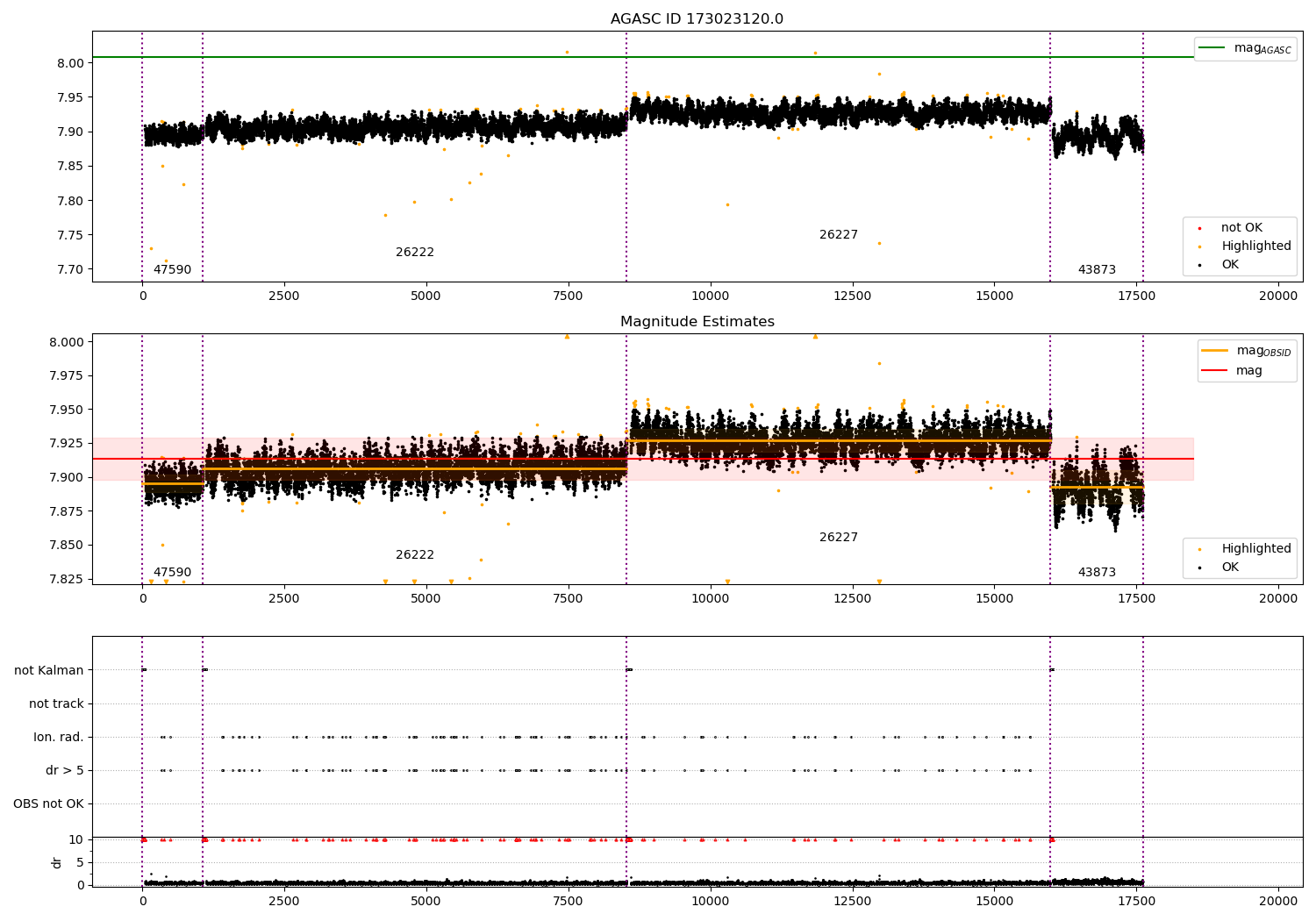Click the 12500 x-axis tick under the Magnitude Estimates plot
The height and width of the screenshot is (921, 1316).
click(x=852, y=599)
